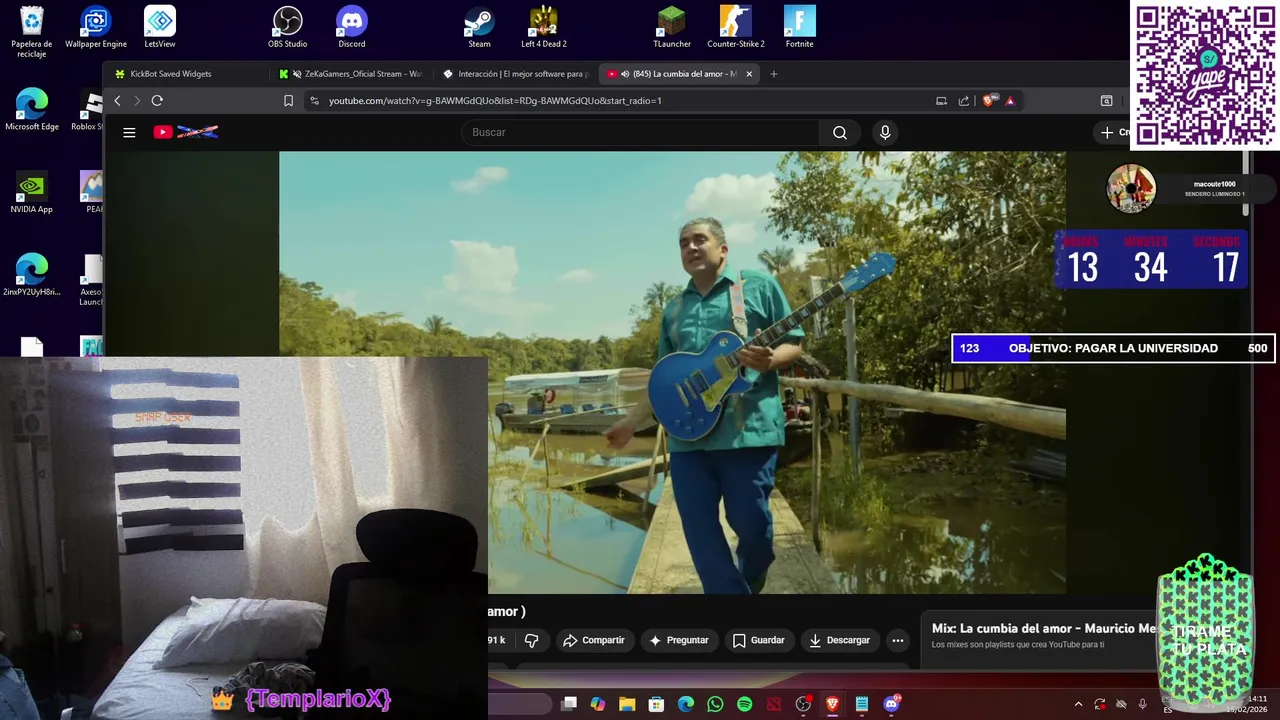Click the Brave browser taskbar icon
Viewport: 1280px width, 720px height.
point(832,704)
